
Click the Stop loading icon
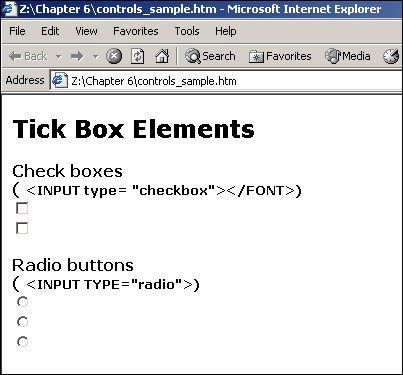[x=114, y=56]
